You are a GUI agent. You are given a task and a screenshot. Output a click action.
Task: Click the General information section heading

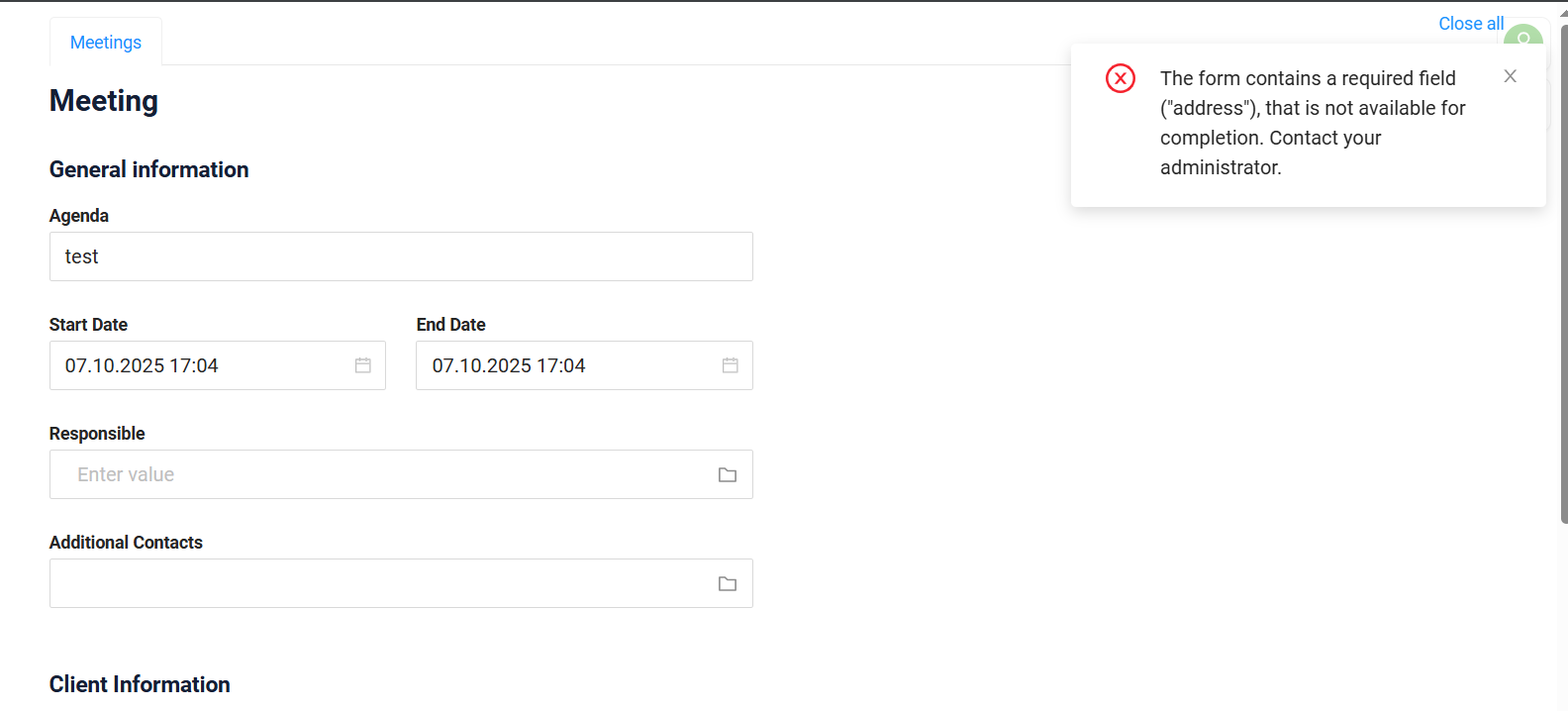click(149, 169)
